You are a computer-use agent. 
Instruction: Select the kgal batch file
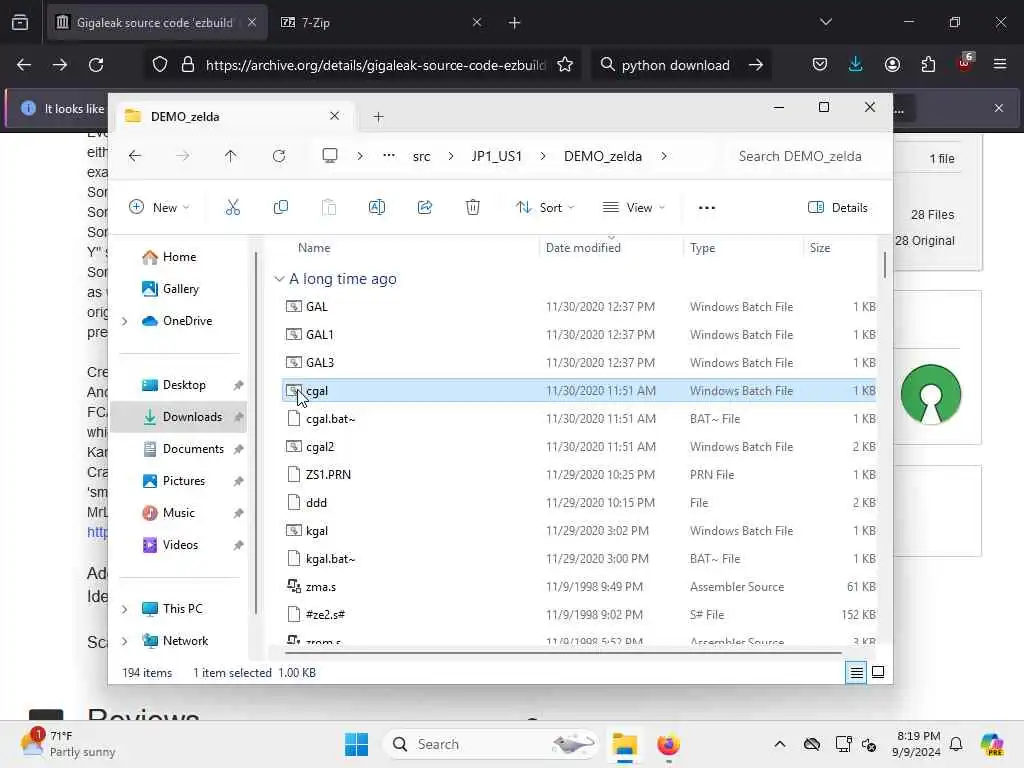(x=579, y=531)
